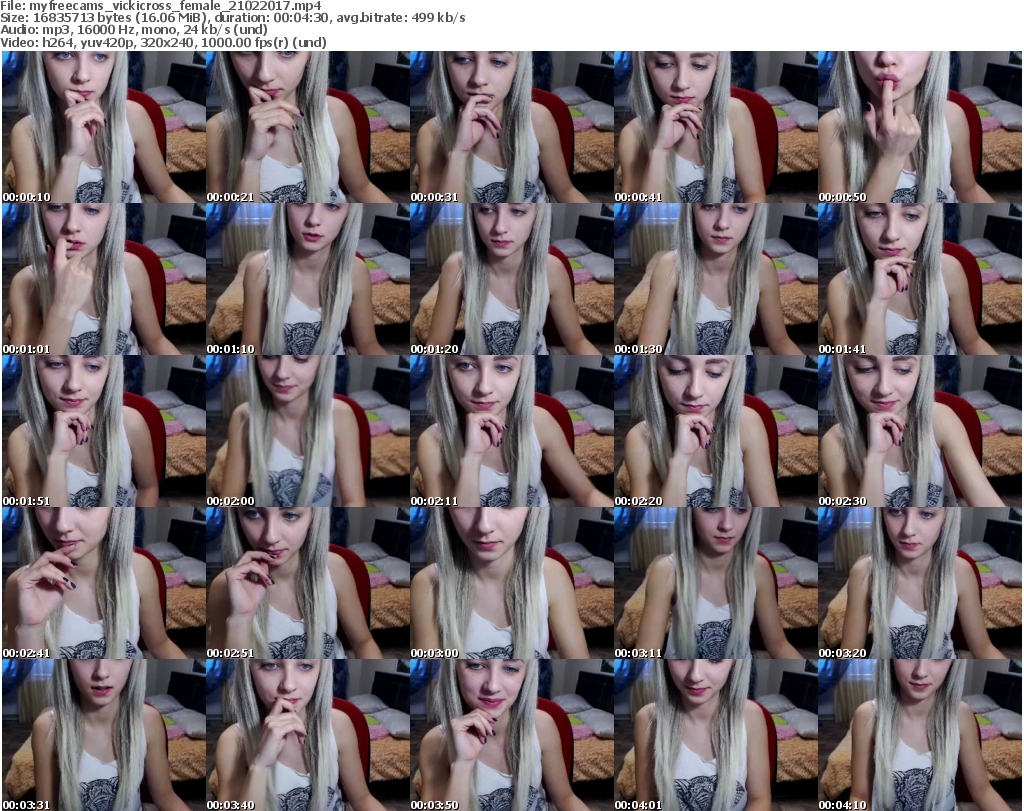Click the 'Video: h264, yuv420p' line

point(163,42)
